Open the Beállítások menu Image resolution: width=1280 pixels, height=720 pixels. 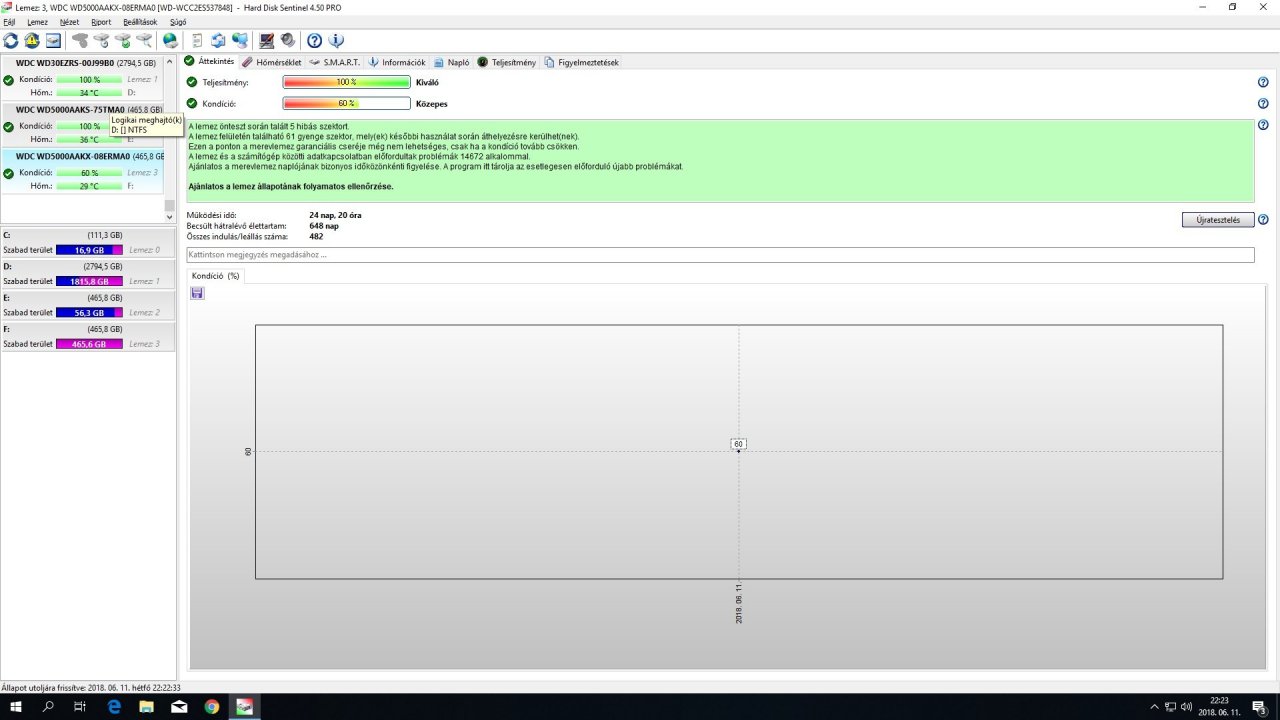[x=140, y=21]
